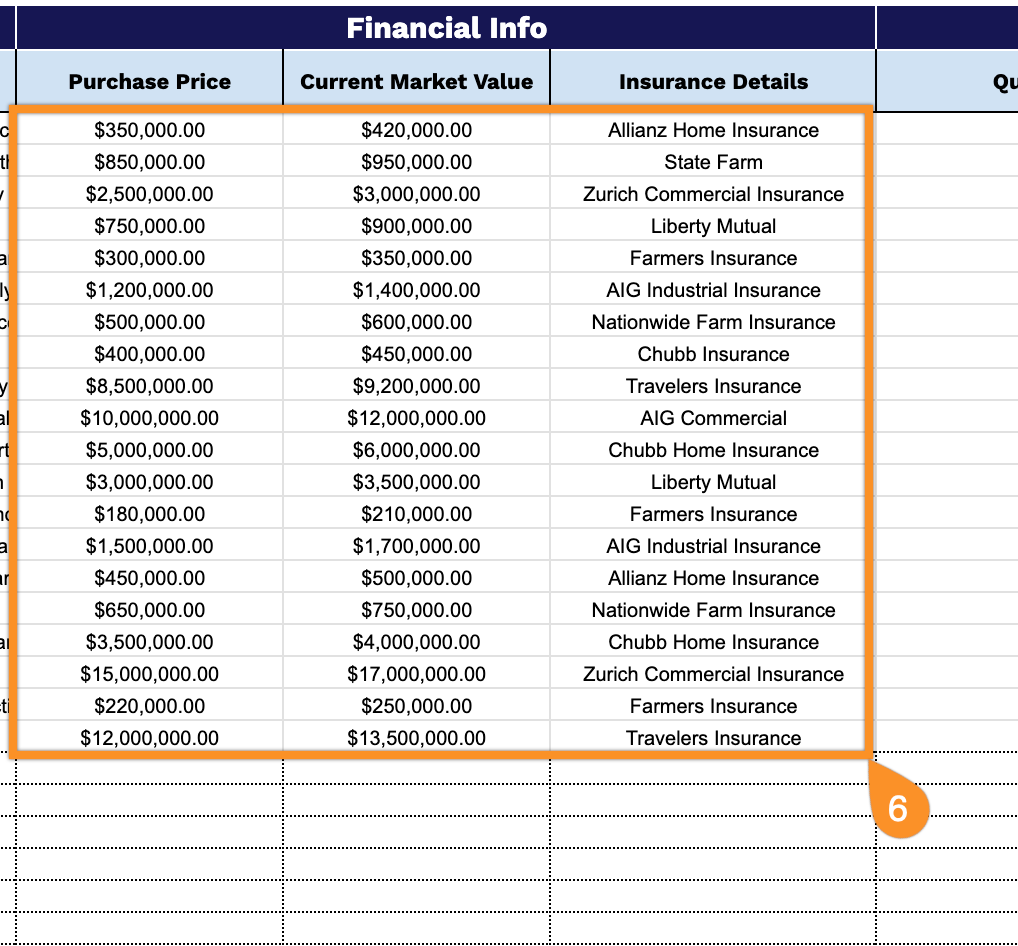Viewport: 1018px width, 946px height.
Task: Click the $180,000.00 purchase price cell
Action: [x=150, y=514]
